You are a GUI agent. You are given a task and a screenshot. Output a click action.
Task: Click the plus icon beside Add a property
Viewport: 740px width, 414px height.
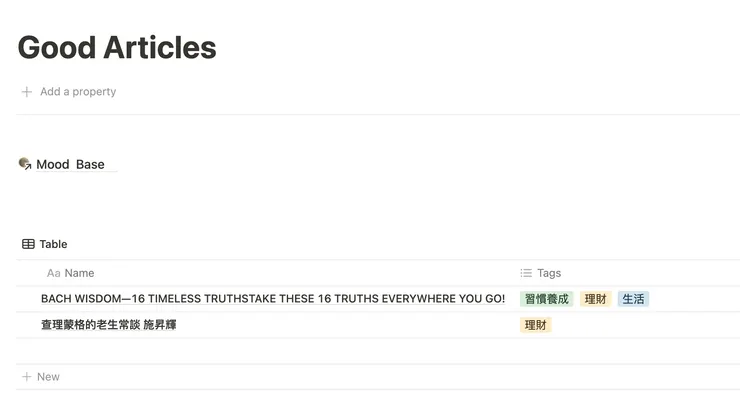point(26,92)
